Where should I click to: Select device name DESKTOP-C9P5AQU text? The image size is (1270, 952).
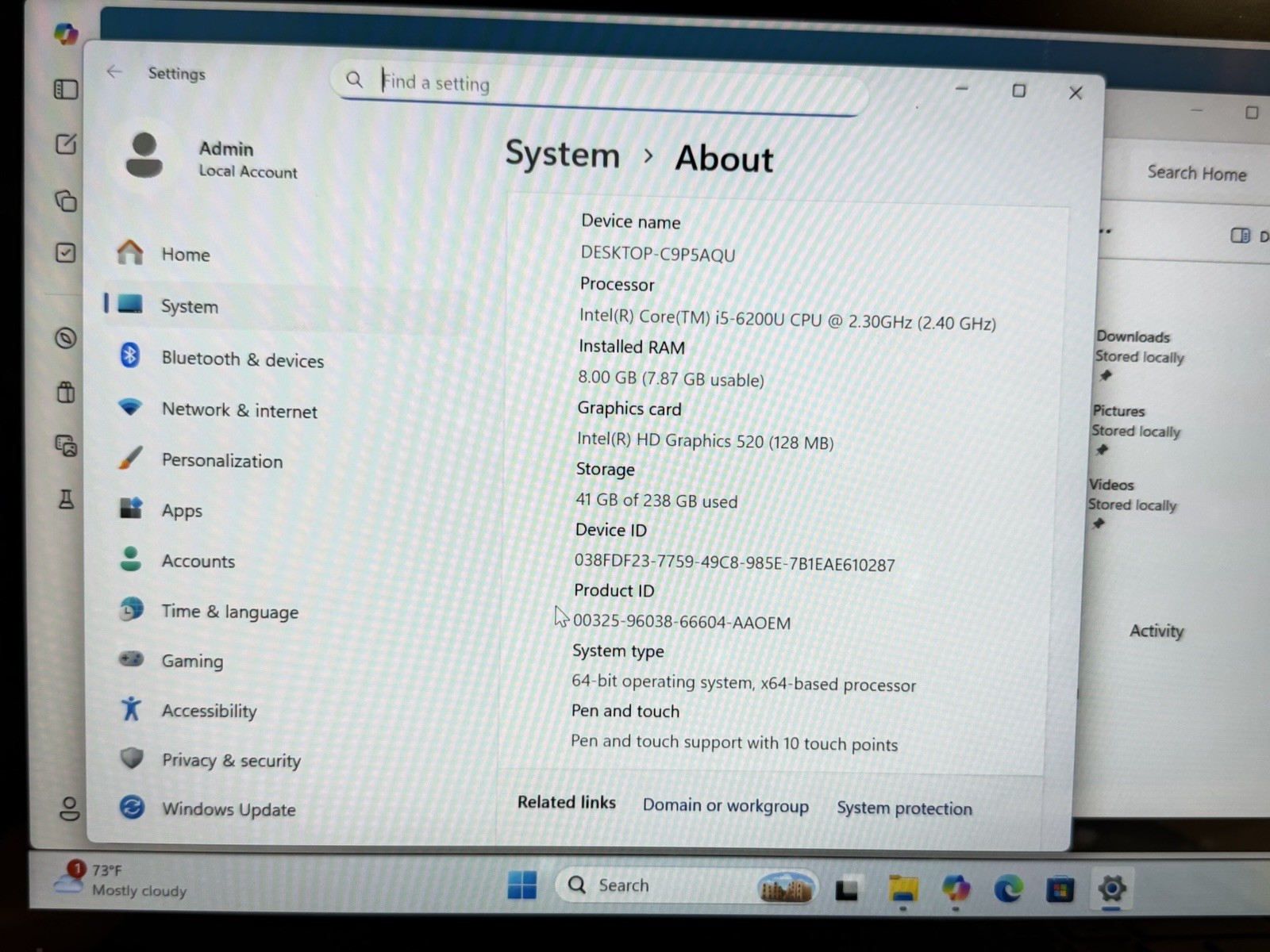click(658, 254)
